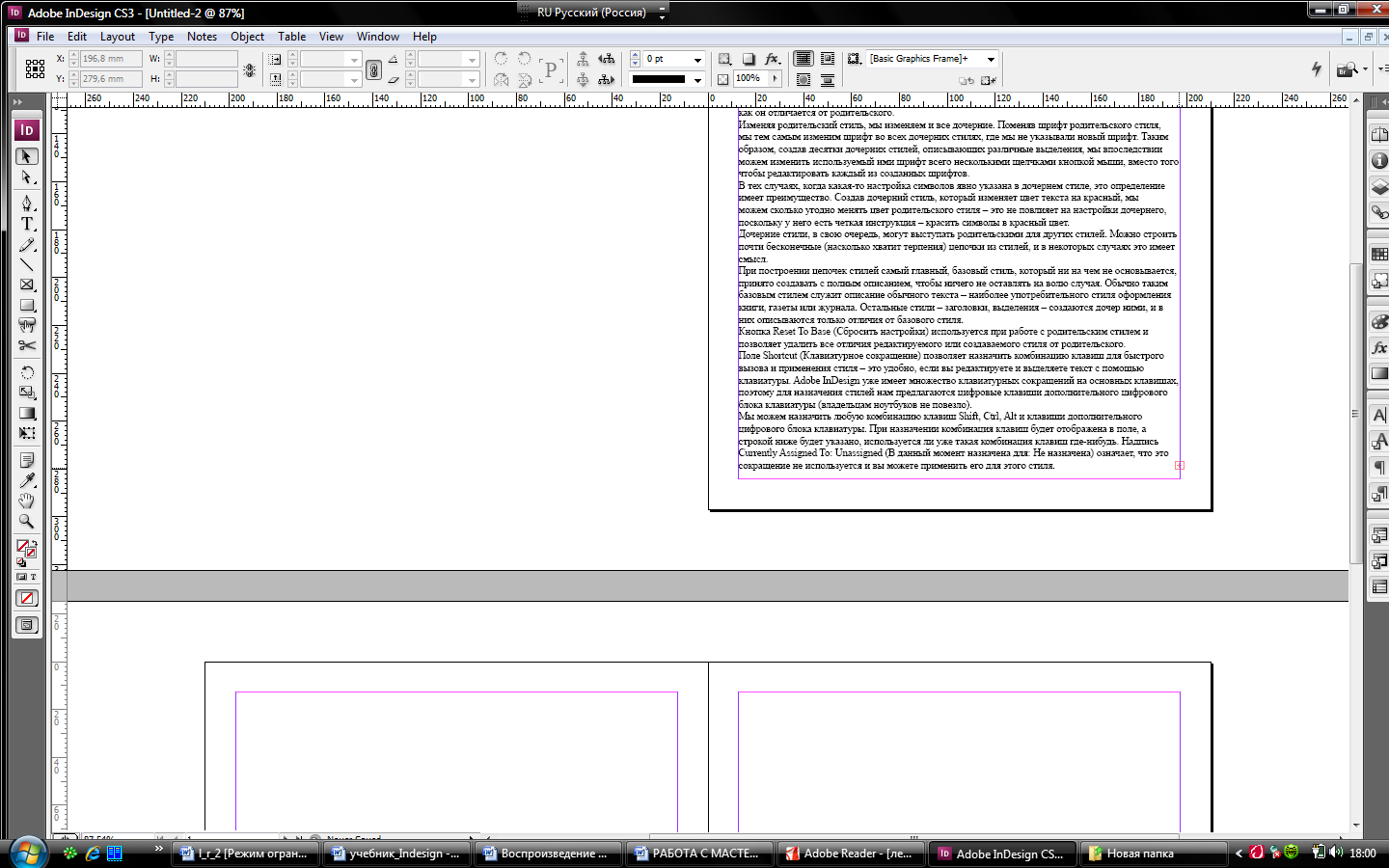Activate the Type tool
This screenshot has height=868, width=1389.
pos(27,224)
